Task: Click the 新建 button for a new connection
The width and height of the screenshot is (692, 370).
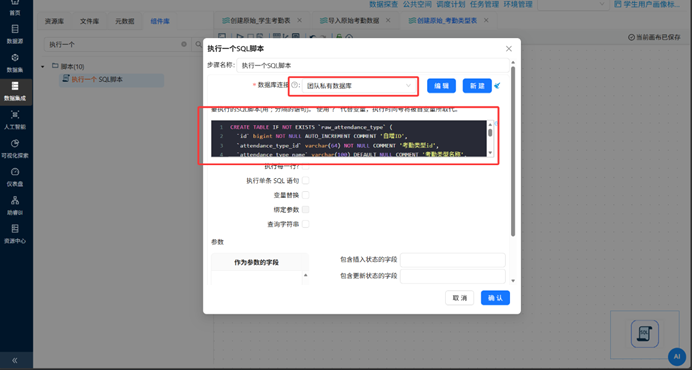Action: click(477, 86)
